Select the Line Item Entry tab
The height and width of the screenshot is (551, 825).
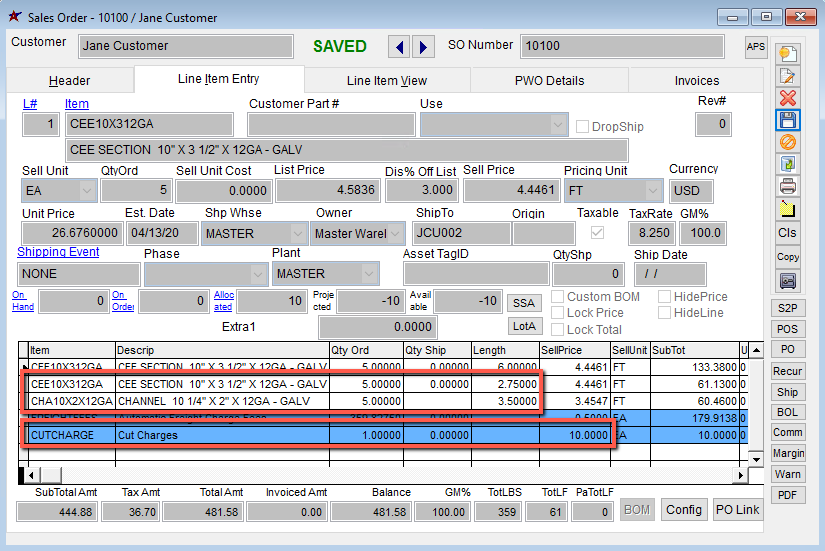(x=218, y=79)
